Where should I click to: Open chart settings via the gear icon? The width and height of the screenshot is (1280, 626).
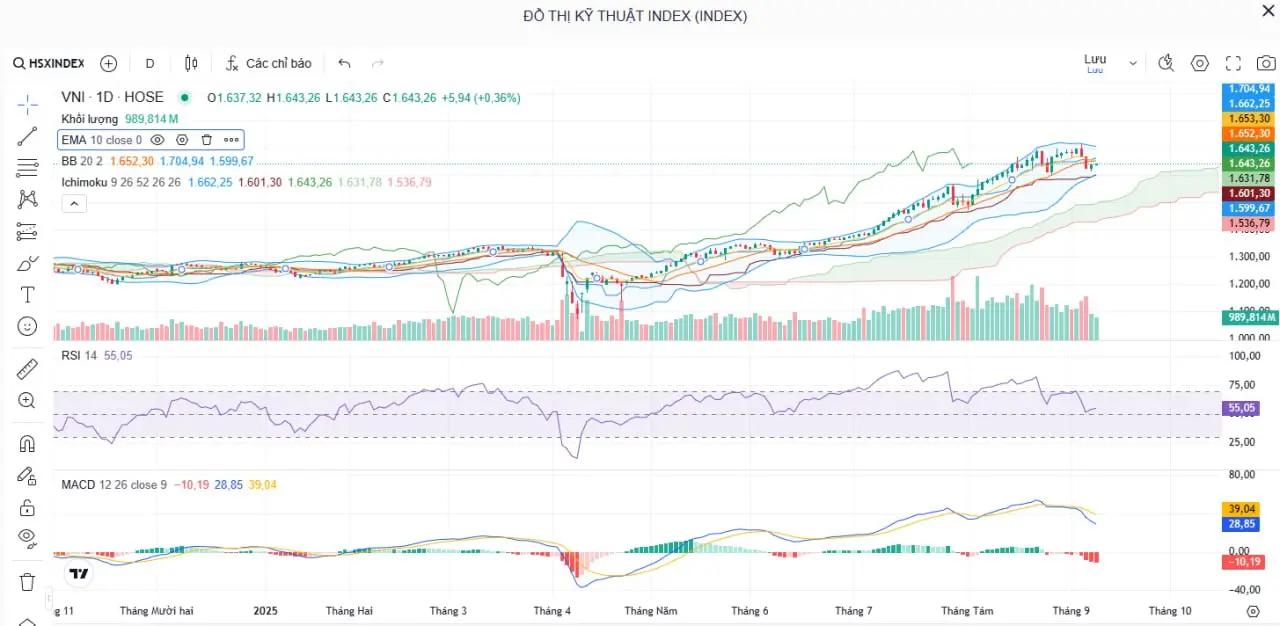pos(1199,62)
